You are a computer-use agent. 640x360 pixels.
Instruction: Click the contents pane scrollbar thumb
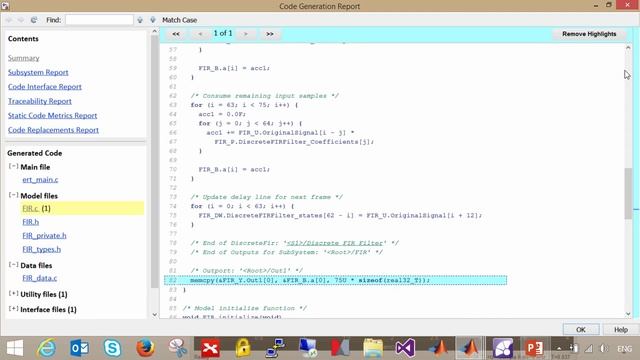pos(155,161)
